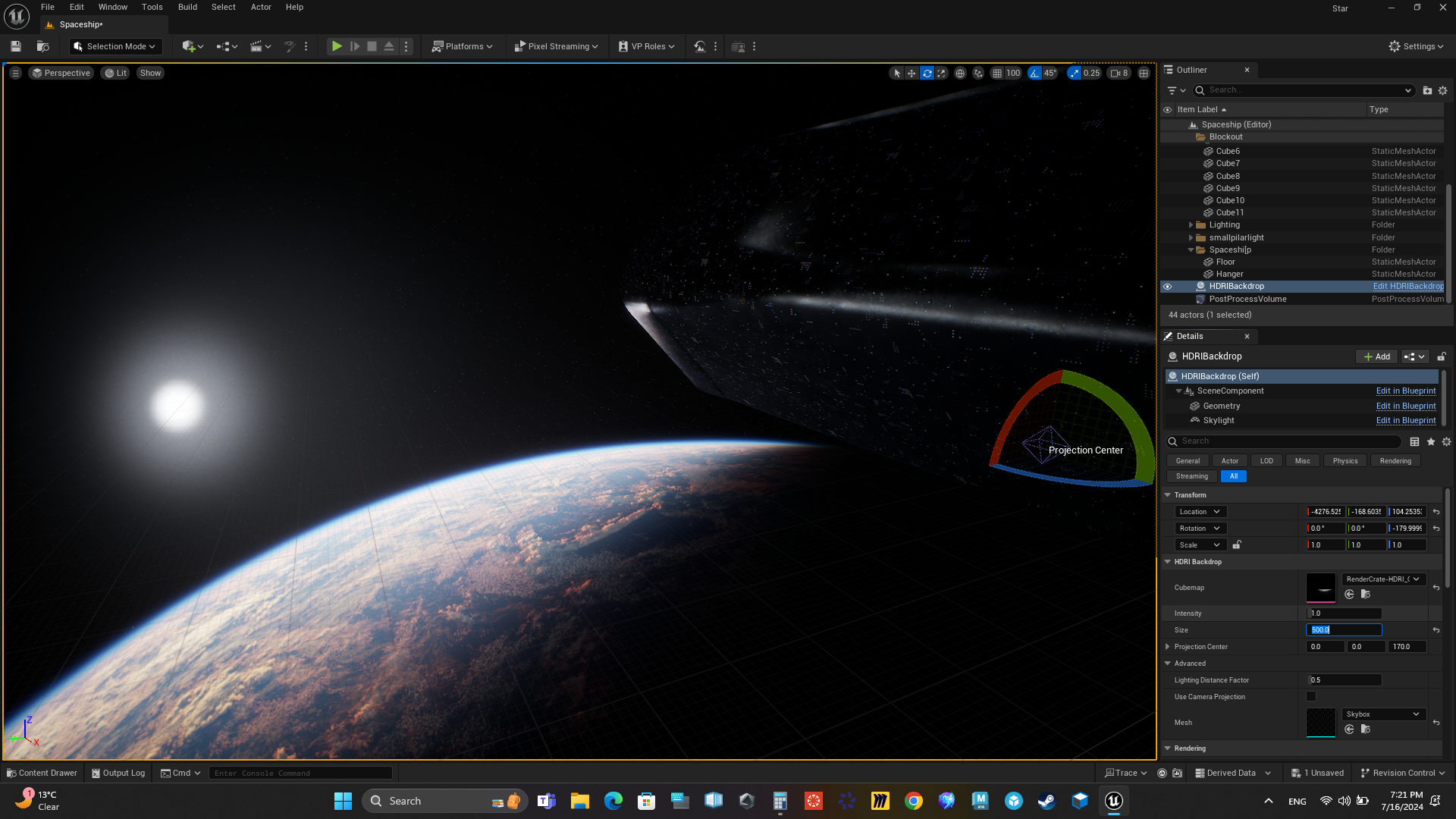Screen dimensions: 1456x819
Task: Open the Selection Mode dropdown
Action: point(116,46)
